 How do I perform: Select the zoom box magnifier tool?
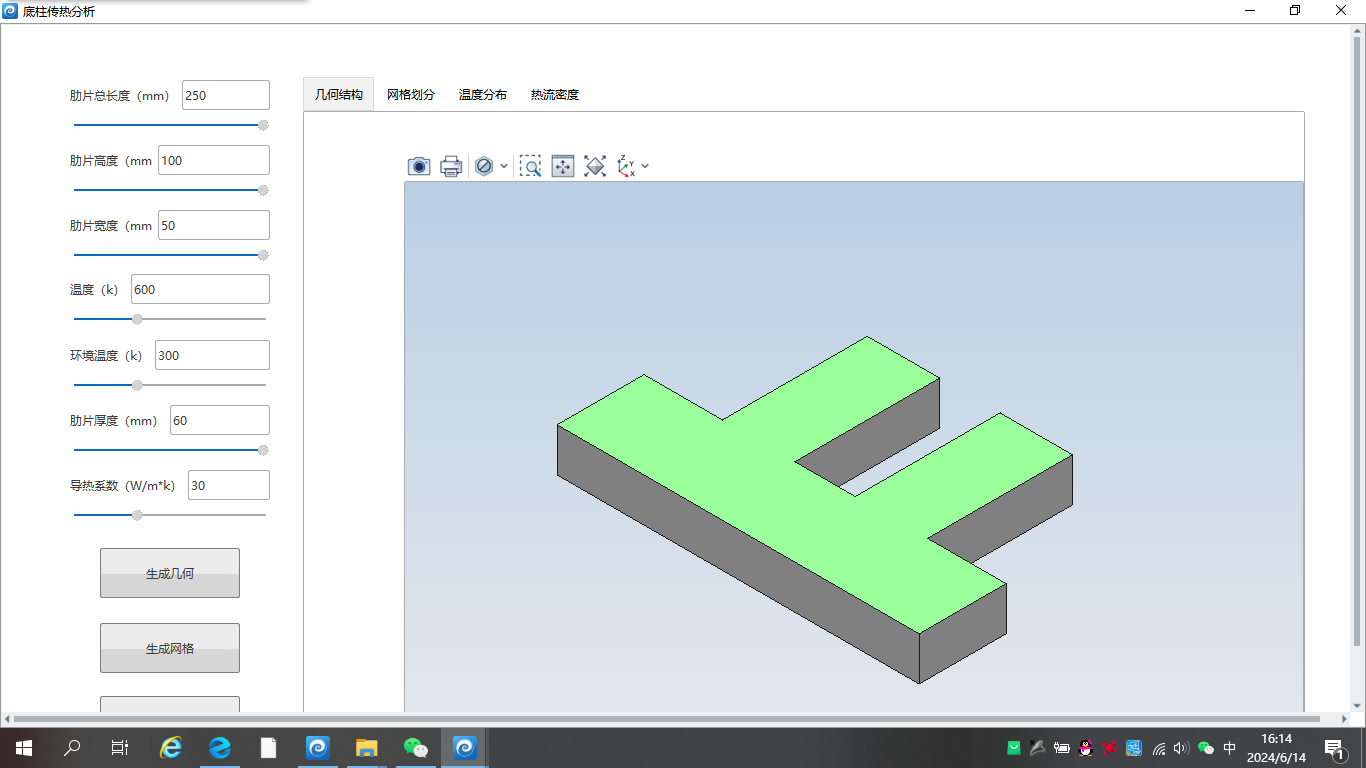[530, 166]
